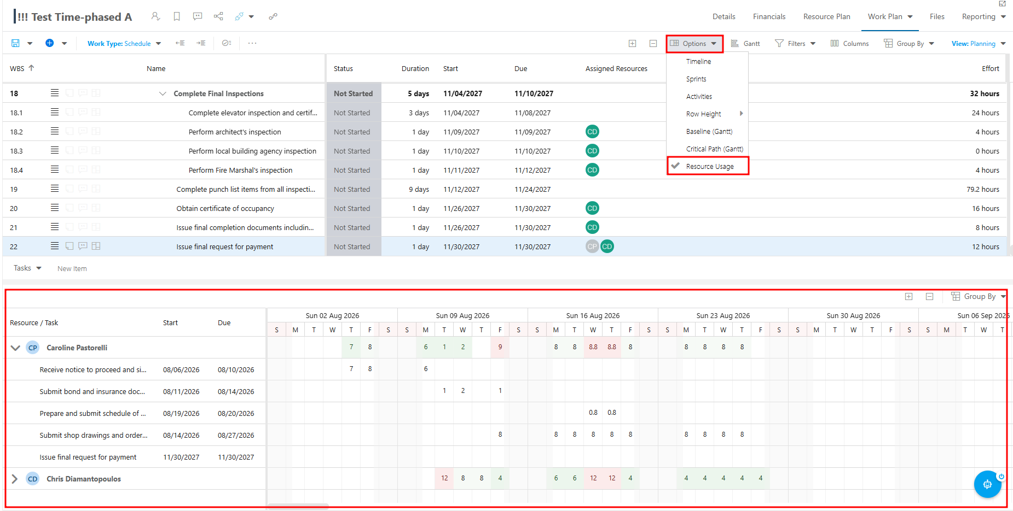Uncheck the Resource Usage option
The image size is (1013, 511).
tap(708, 166)
